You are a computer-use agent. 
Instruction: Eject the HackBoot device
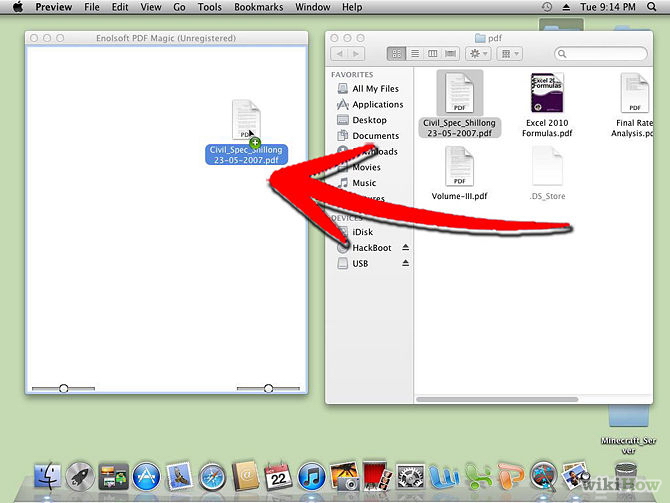point(406,247)
